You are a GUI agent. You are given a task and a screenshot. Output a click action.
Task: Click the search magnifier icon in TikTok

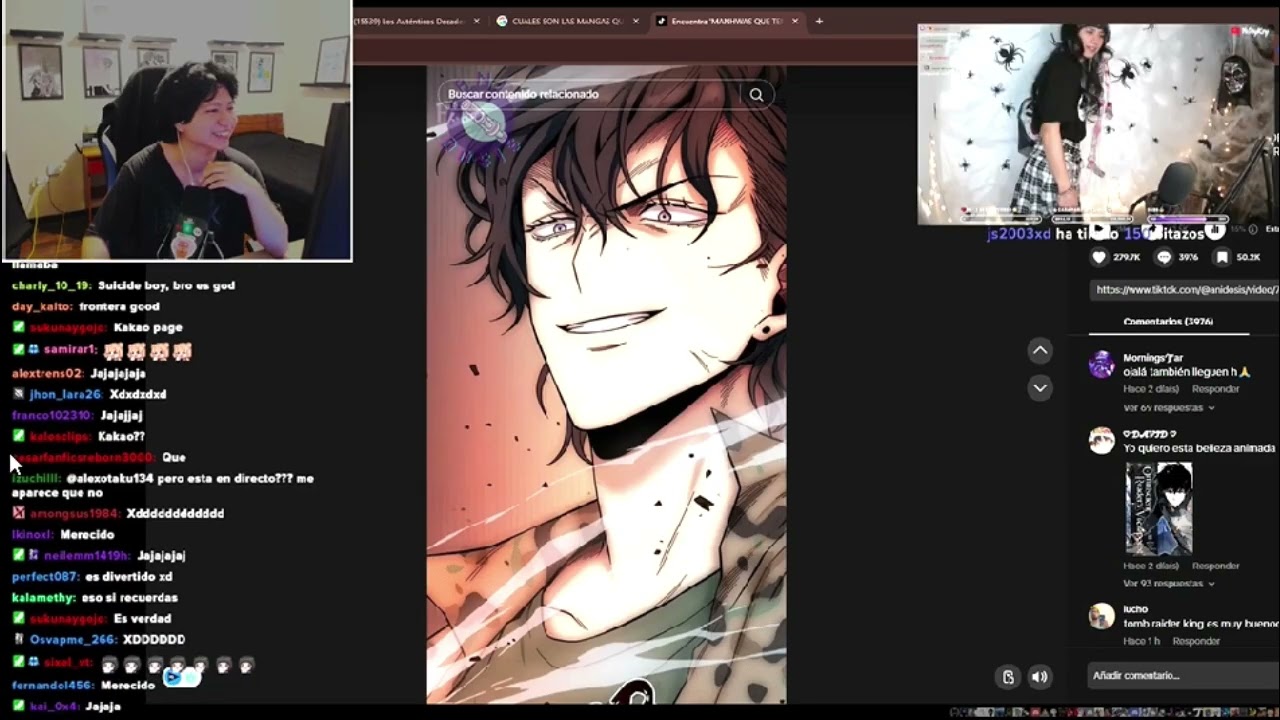756,95
